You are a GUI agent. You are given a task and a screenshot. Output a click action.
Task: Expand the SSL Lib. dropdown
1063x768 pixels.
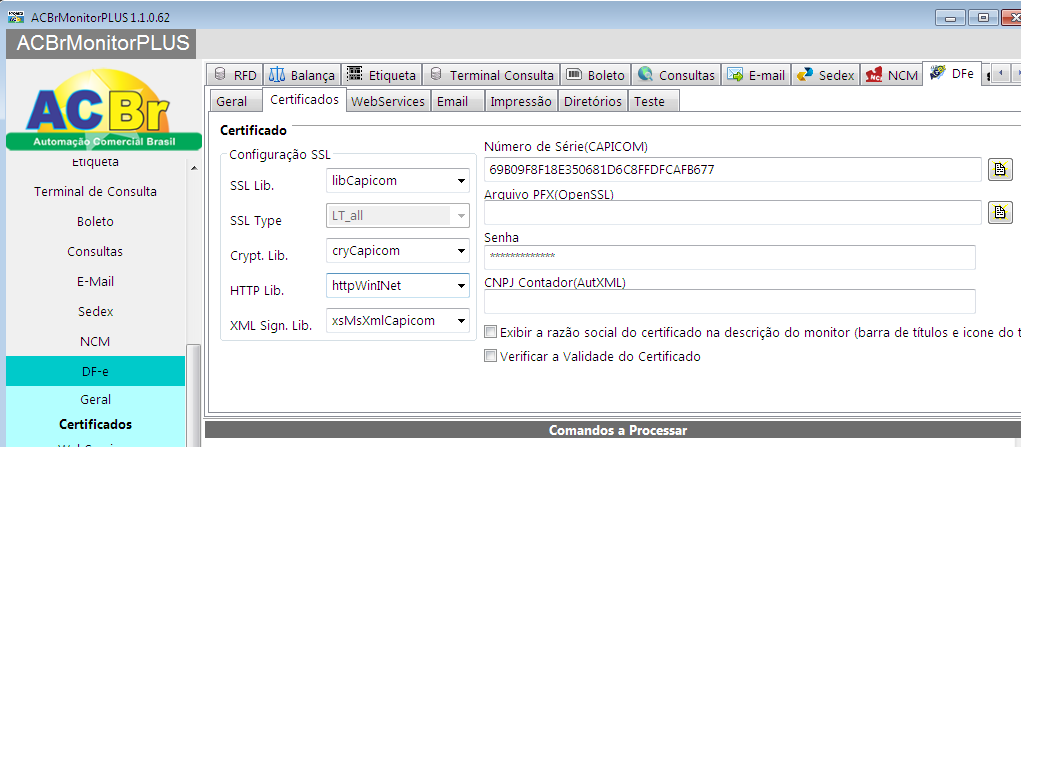click(x=461, y=181)
